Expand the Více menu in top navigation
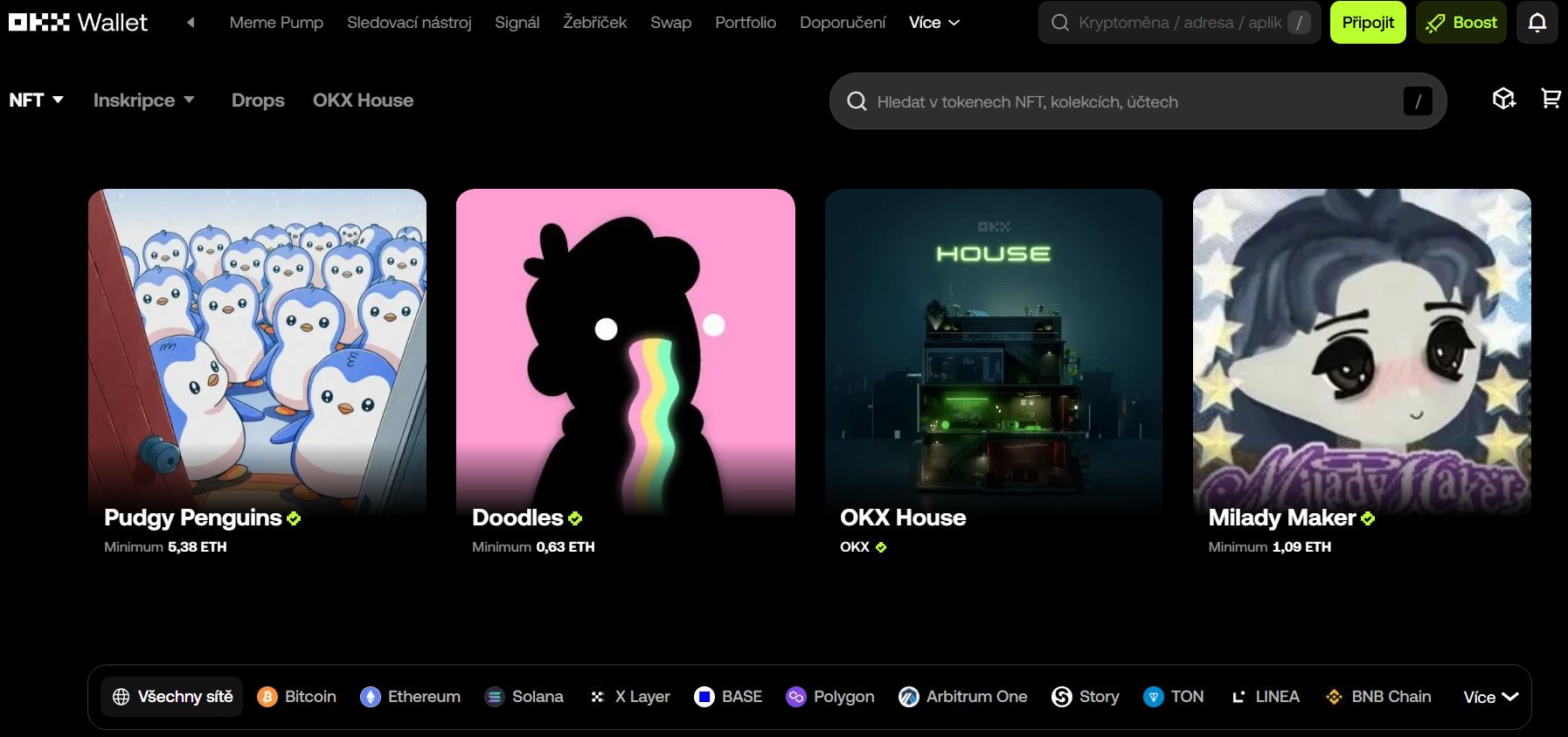 [933, 23]
